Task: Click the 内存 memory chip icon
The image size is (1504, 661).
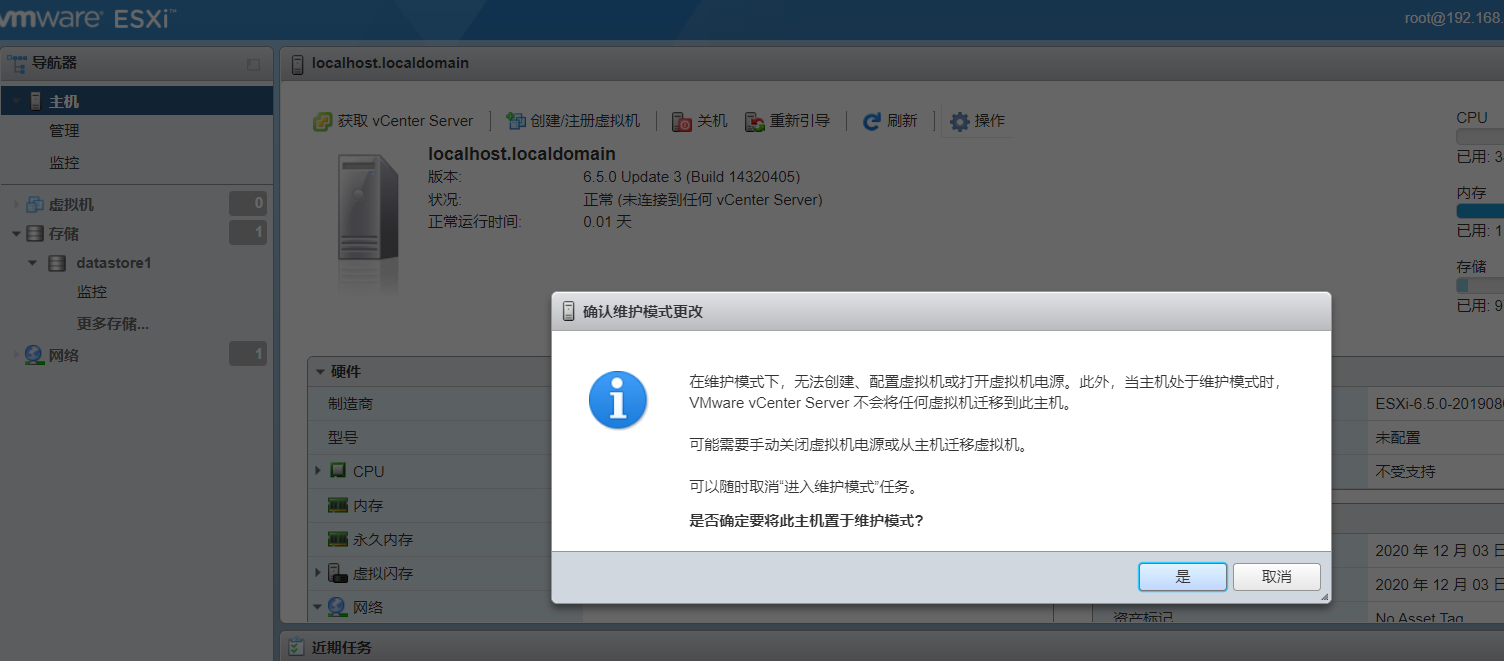Action: coord(338,505)
